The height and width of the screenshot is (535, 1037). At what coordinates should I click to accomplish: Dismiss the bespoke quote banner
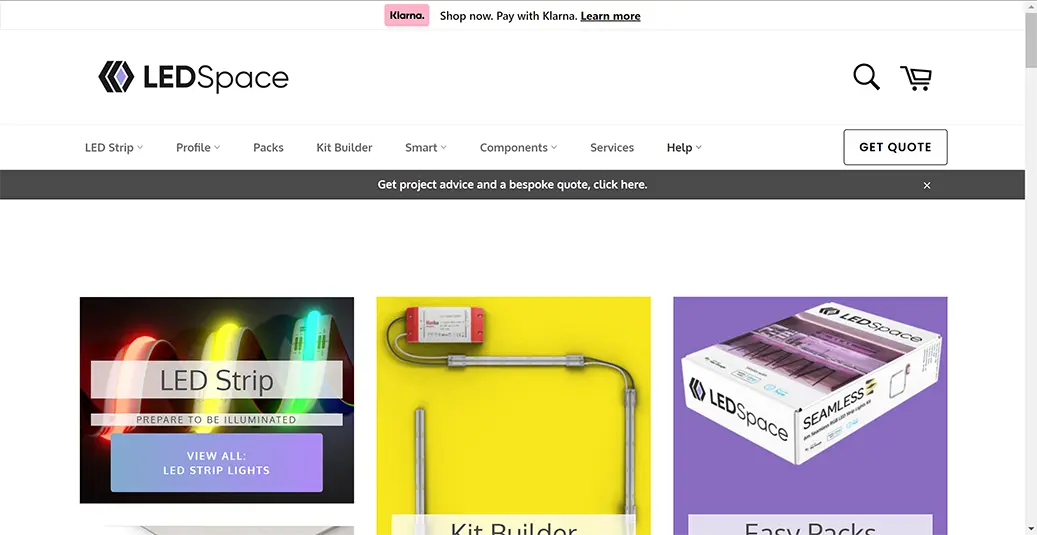[927, 185]
